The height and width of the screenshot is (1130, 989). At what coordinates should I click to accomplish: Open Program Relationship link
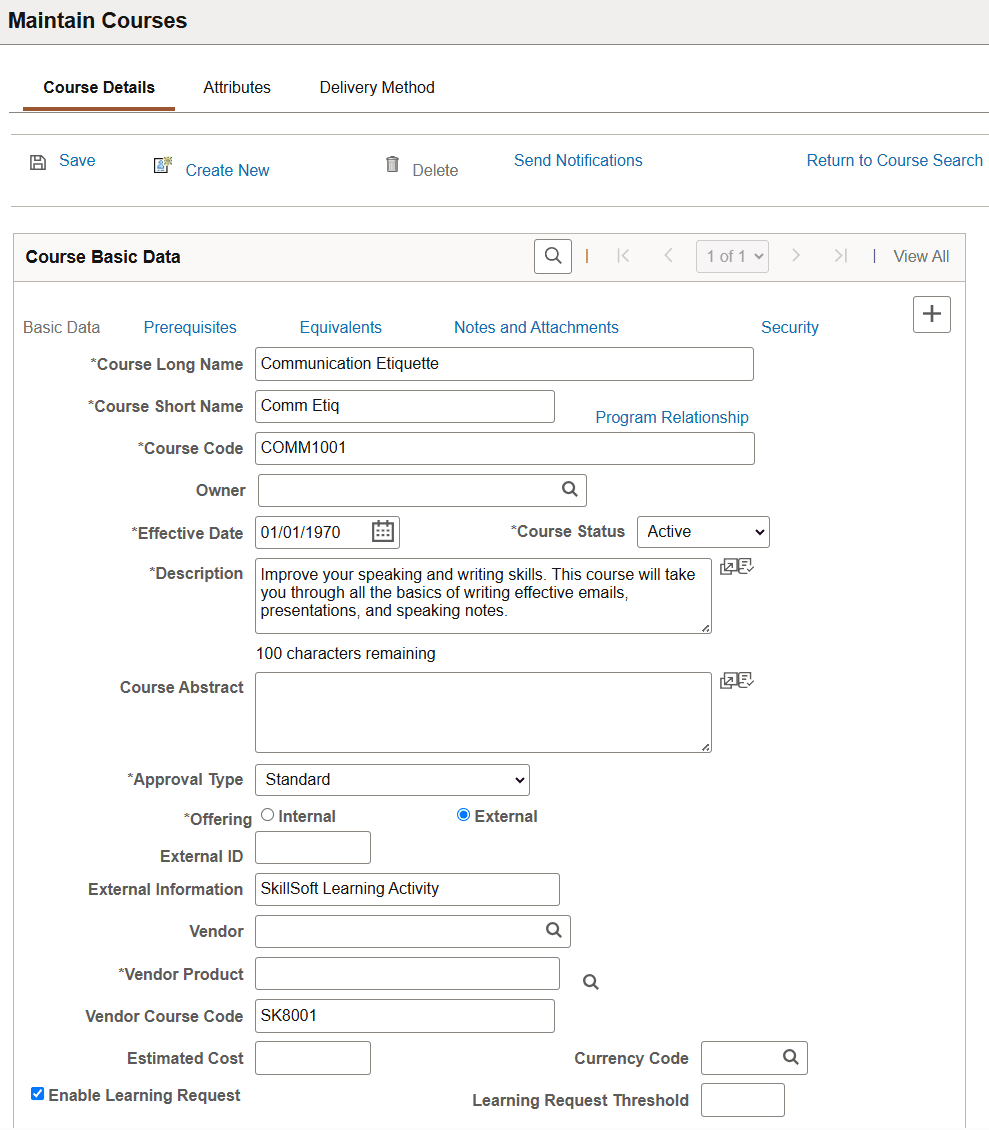coord(672,417)
